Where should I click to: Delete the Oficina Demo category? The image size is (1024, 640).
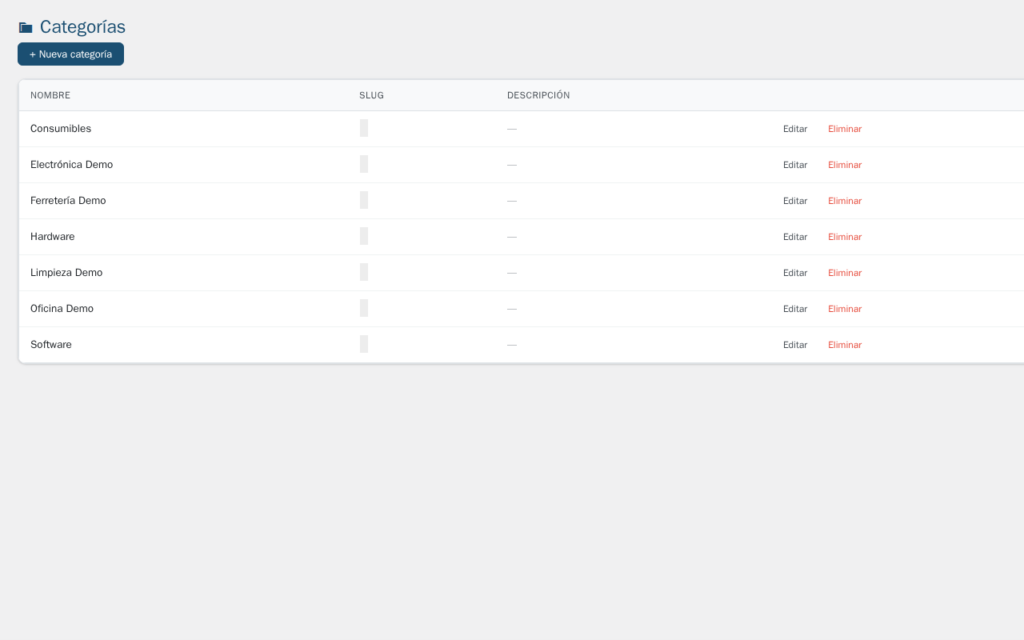click(844, 308)
